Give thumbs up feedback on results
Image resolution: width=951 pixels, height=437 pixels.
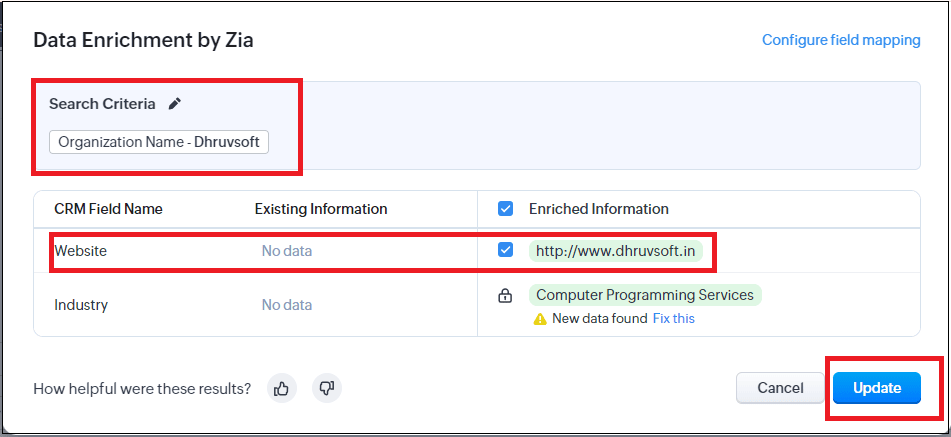point(281,388)
